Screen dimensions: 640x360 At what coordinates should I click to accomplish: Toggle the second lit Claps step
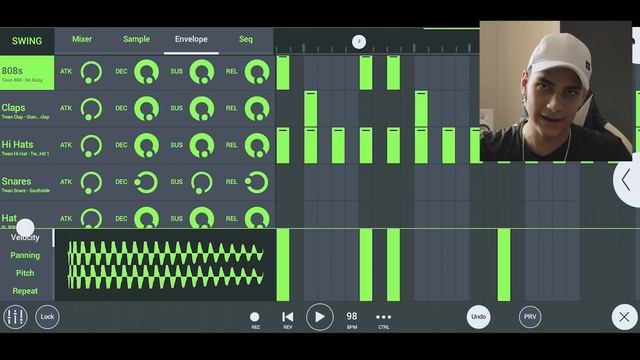(421, 109)
